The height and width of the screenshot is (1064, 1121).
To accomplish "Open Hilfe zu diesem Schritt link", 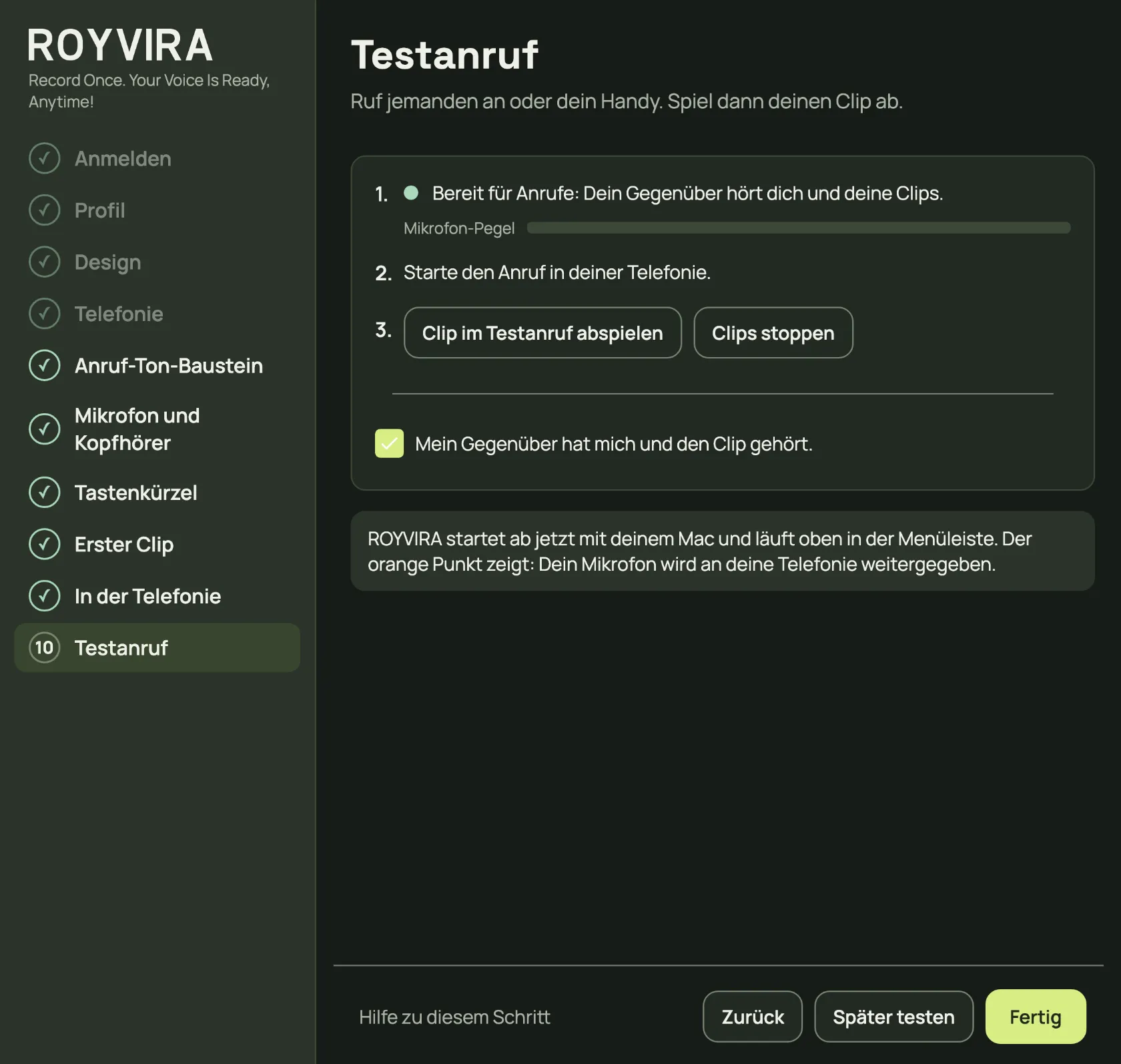I will click(454, 1017).
